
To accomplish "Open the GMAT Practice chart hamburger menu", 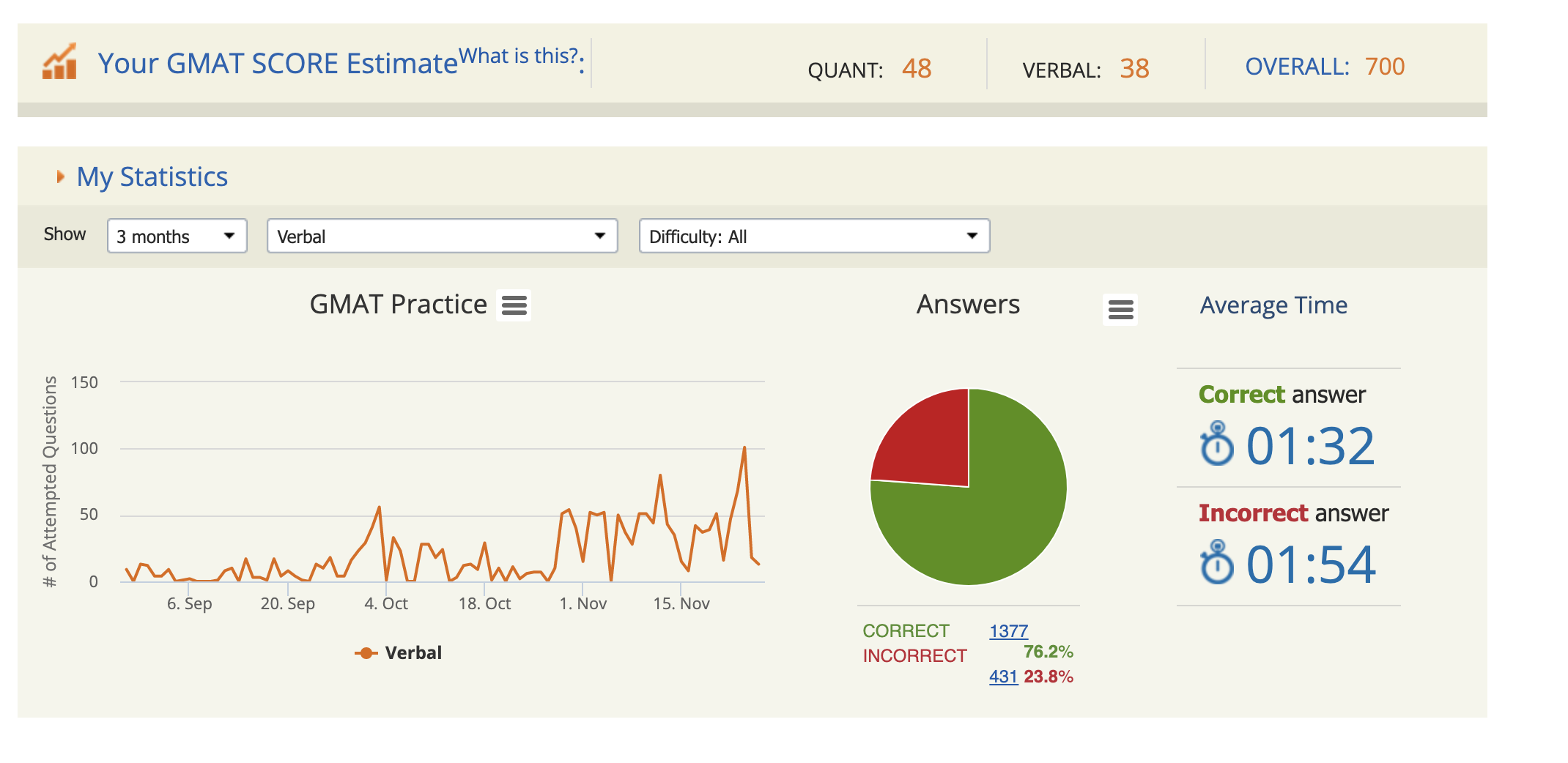I will tap(514, 305).
